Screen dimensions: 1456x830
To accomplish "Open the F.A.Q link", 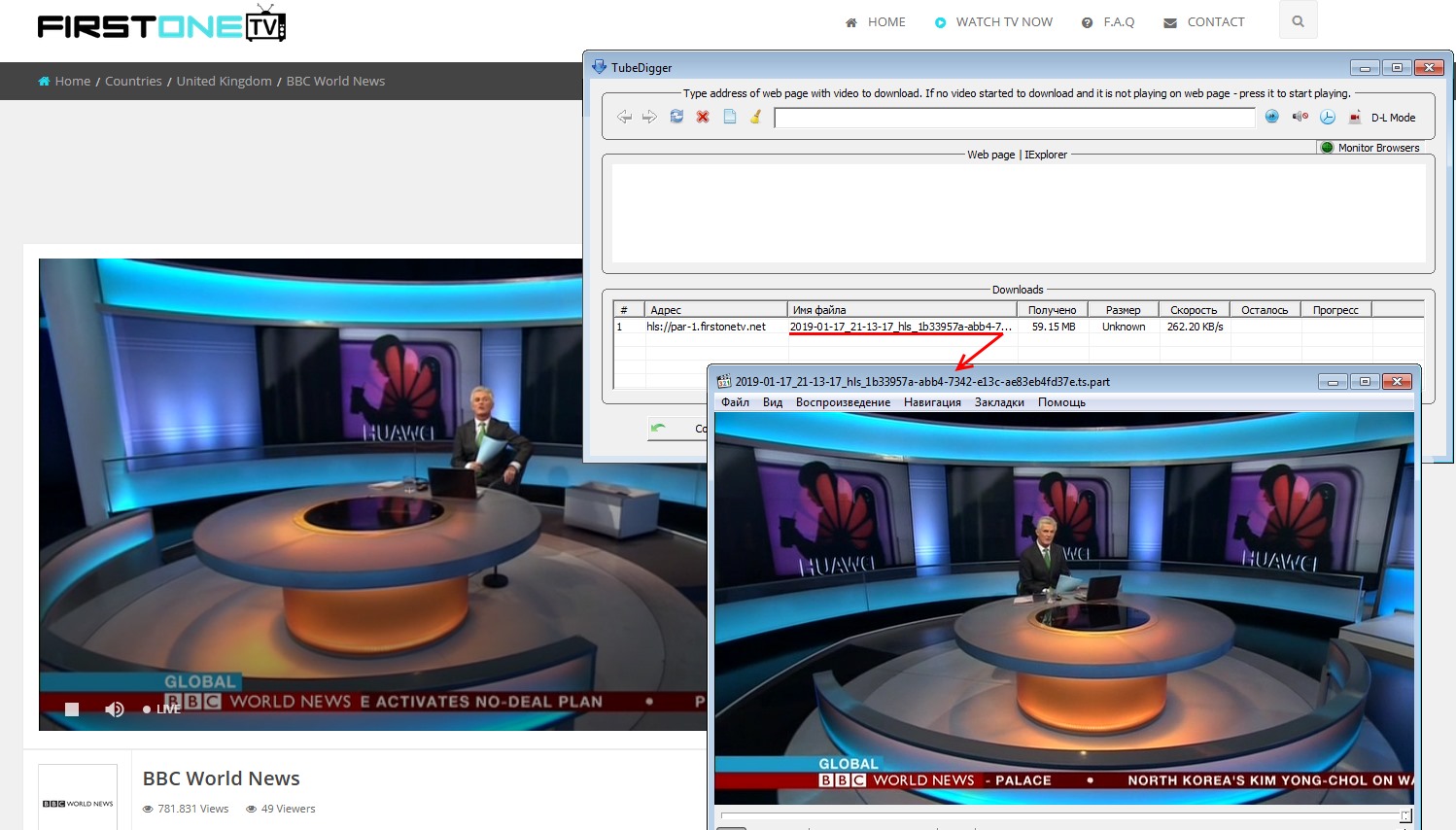I will (1108, 21).
